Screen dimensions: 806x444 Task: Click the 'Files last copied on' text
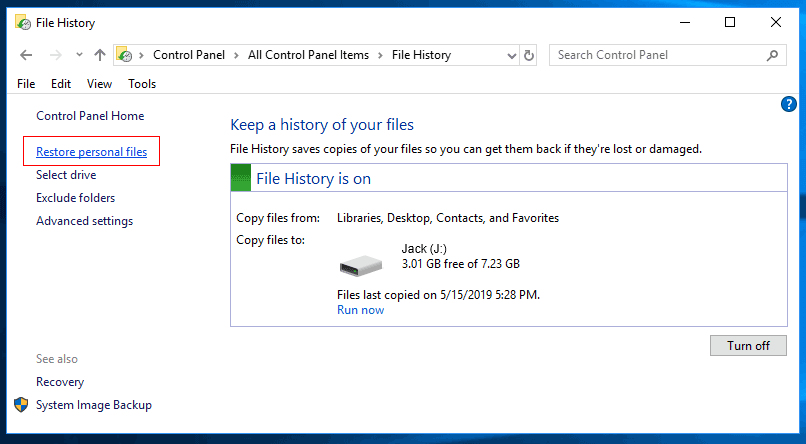(438, 295)
